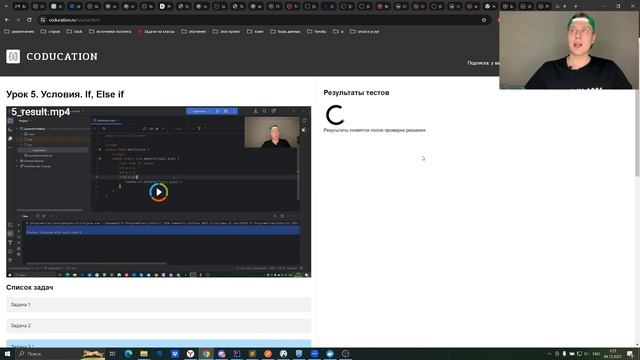
Task: Click the 'Список задач' heading
Action: [x=29, y=287]
